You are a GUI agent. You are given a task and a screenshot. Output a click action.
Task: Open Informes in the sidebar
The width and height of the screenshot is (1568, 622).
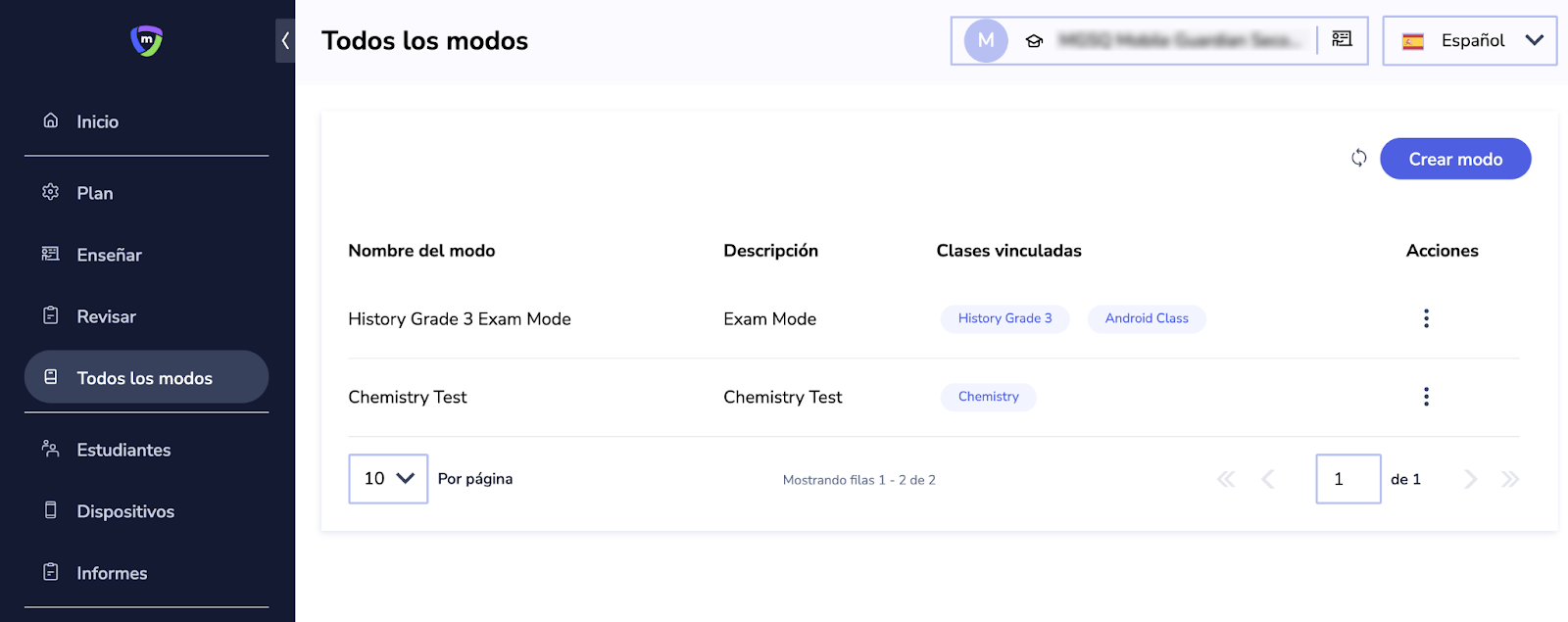[x=112, y=573]
